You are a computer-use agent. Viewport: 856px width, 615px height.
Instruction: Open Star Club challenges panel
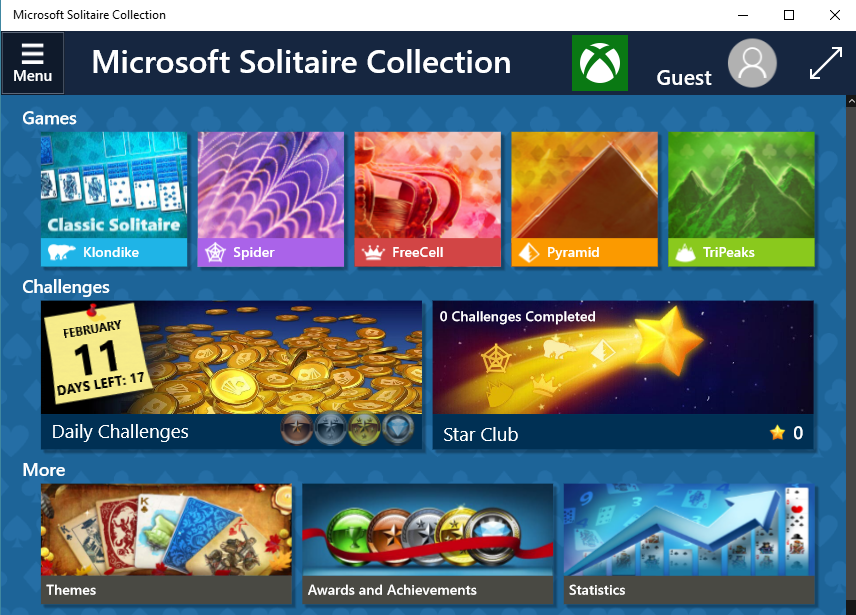pyautogui.click(x=623, y=375)
